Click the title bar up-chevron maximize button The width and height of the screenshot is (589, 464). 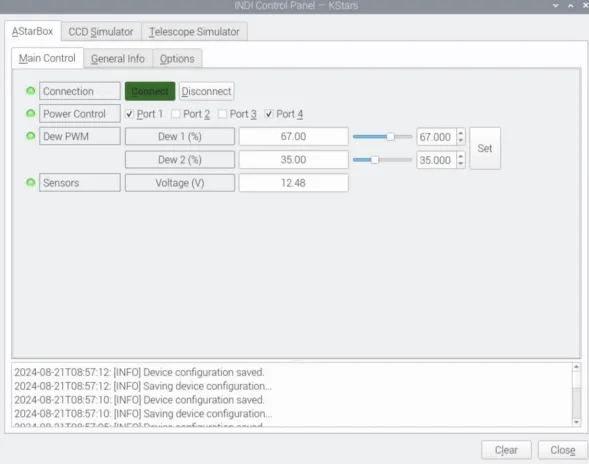click(x=571, y=6)
